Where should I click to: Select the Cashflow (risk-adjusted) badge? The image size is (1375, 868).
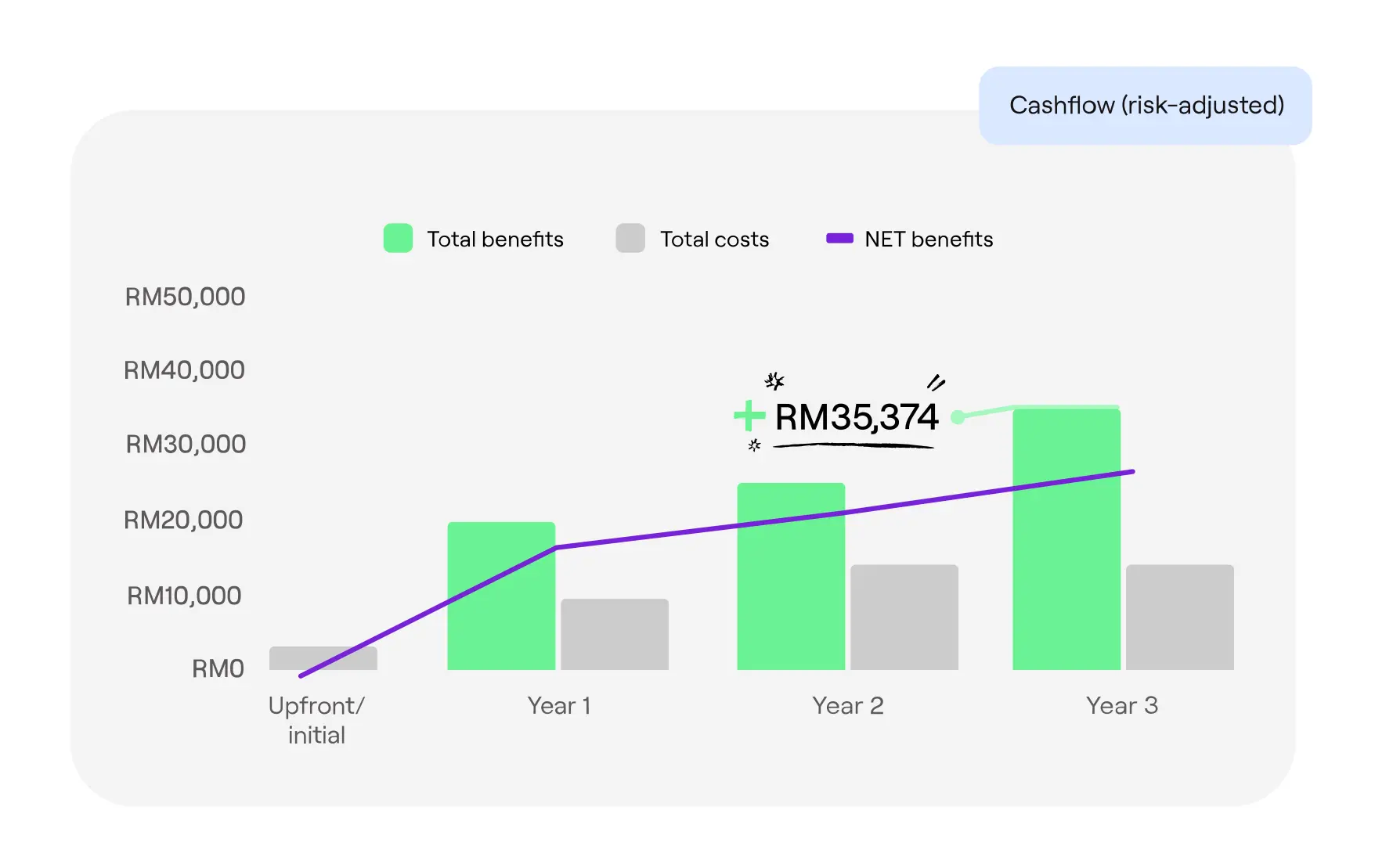pos(1145,106)
